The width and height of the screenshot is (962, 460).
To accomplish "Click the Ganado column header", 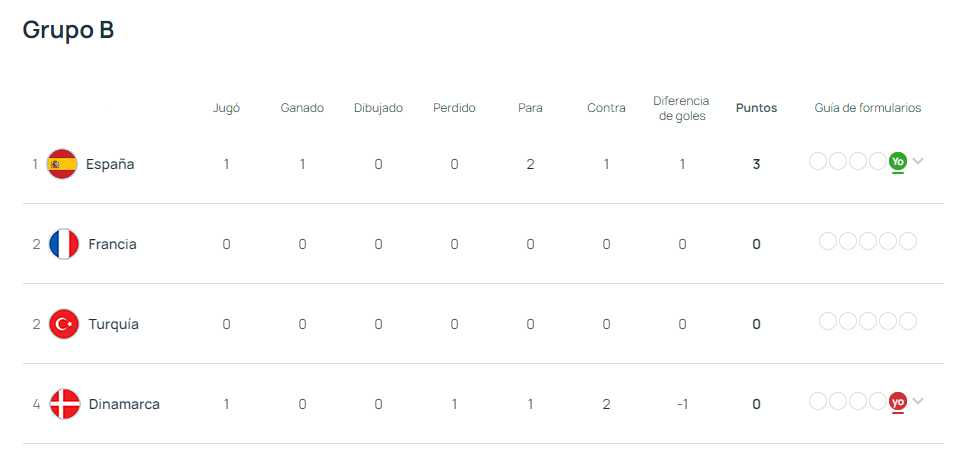I will click(x=302, y=108).
